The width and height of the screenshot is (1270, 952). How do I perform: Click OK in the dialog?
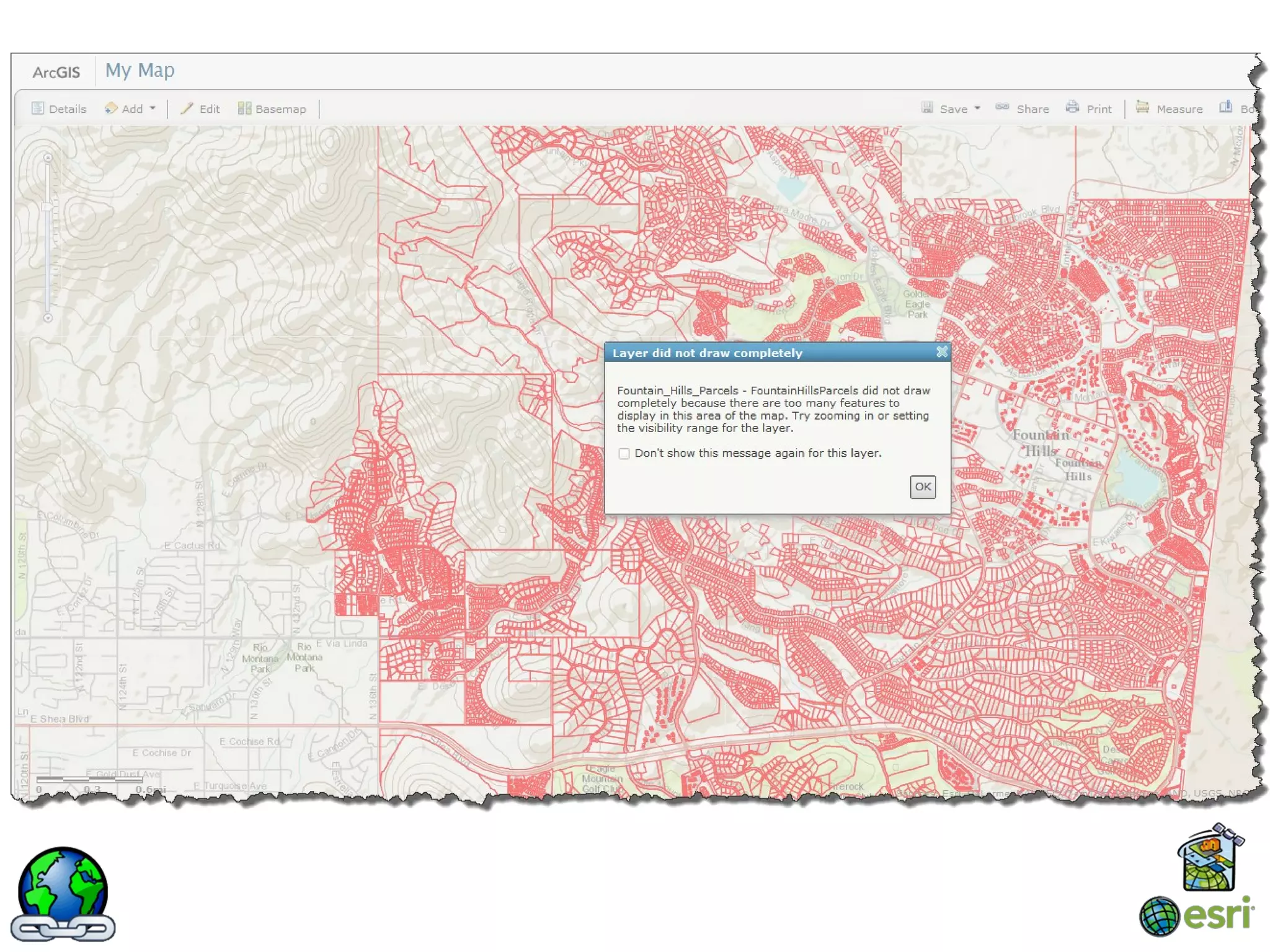[922, 487]
